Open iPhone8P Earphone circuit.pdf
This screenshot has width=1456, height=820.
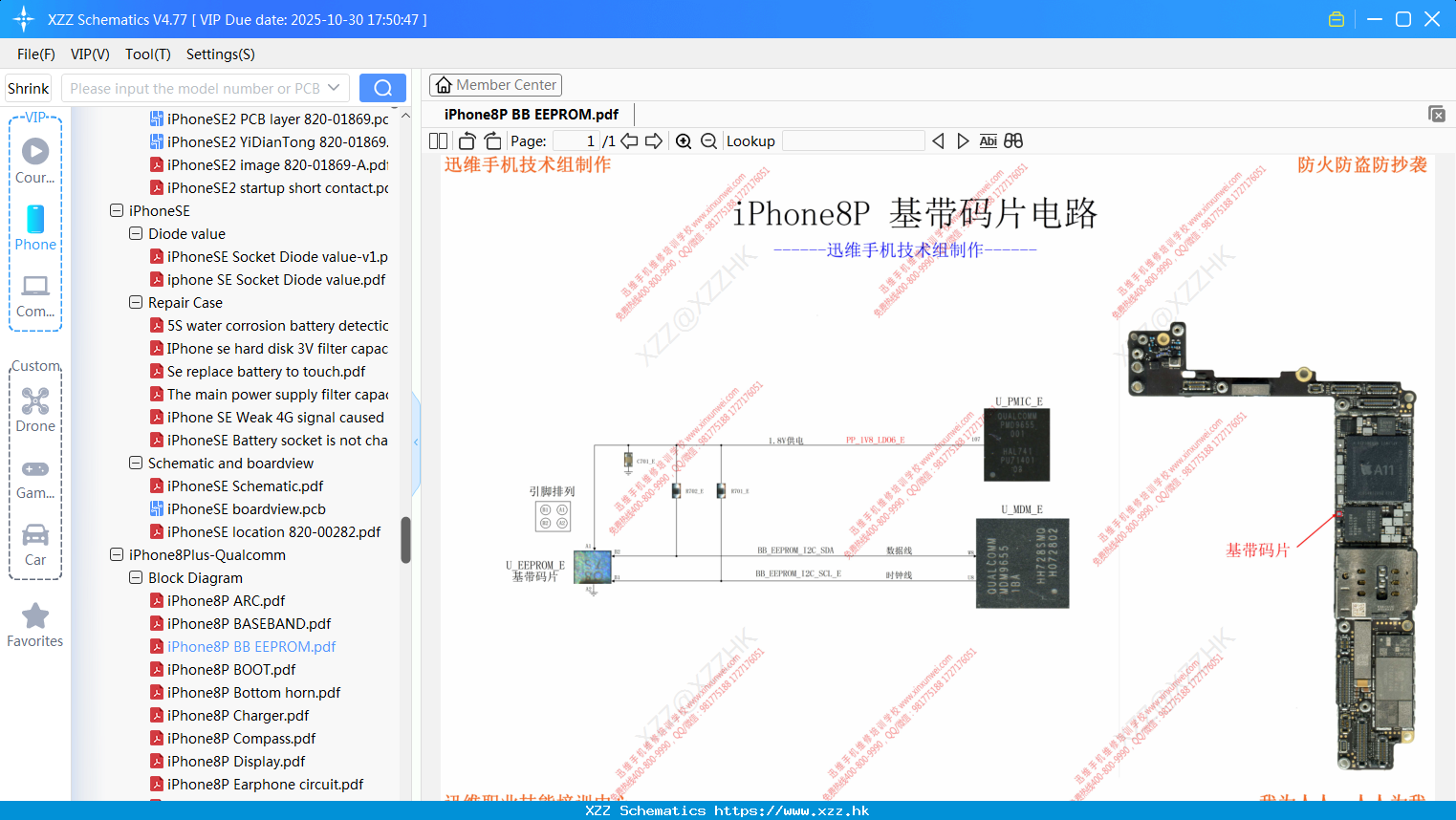click(256, 784)
